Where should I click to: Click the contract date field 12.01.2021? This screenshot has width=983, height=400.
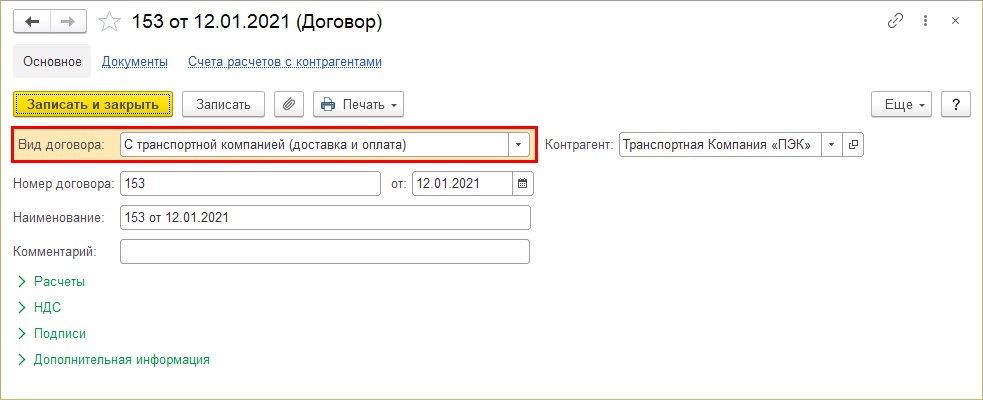pos(462,184)
